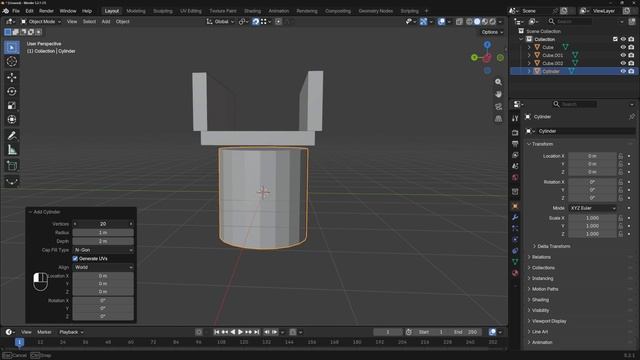
Task: Open the Material properties tab
Action: [x=515, y=273]
